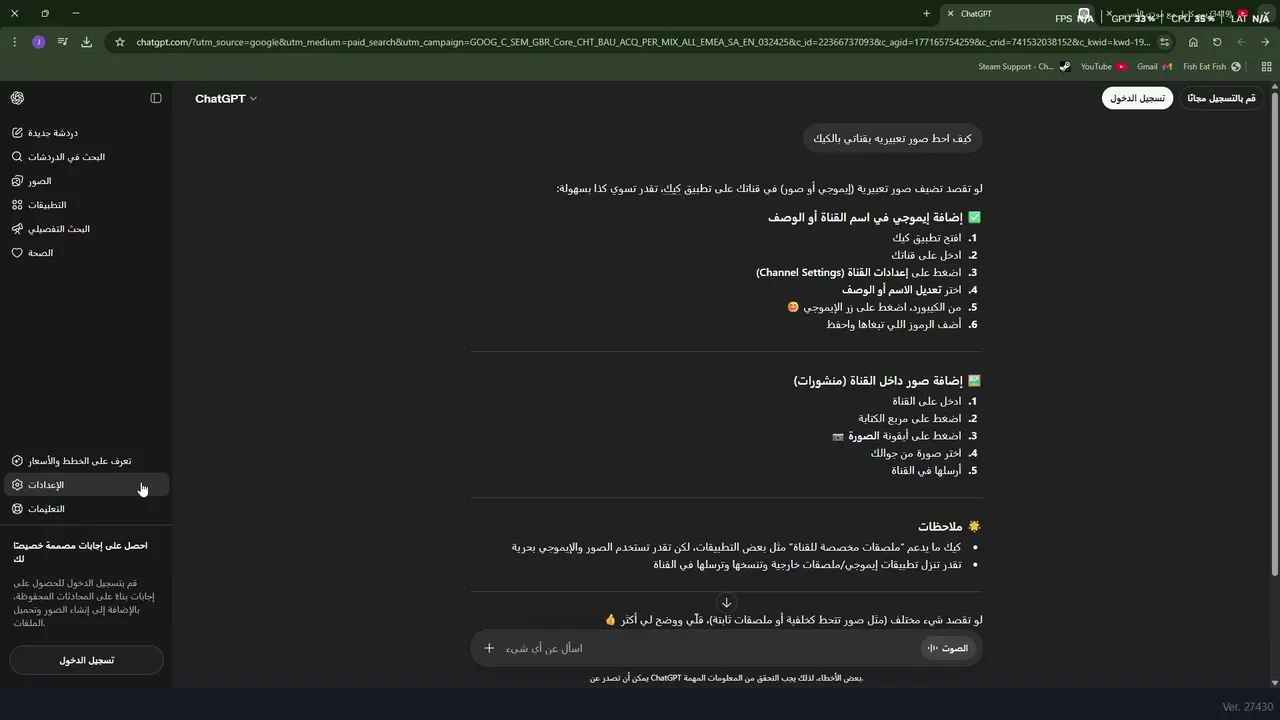Open الإعدادات settings in sidebar

click(x=86, y=485)
